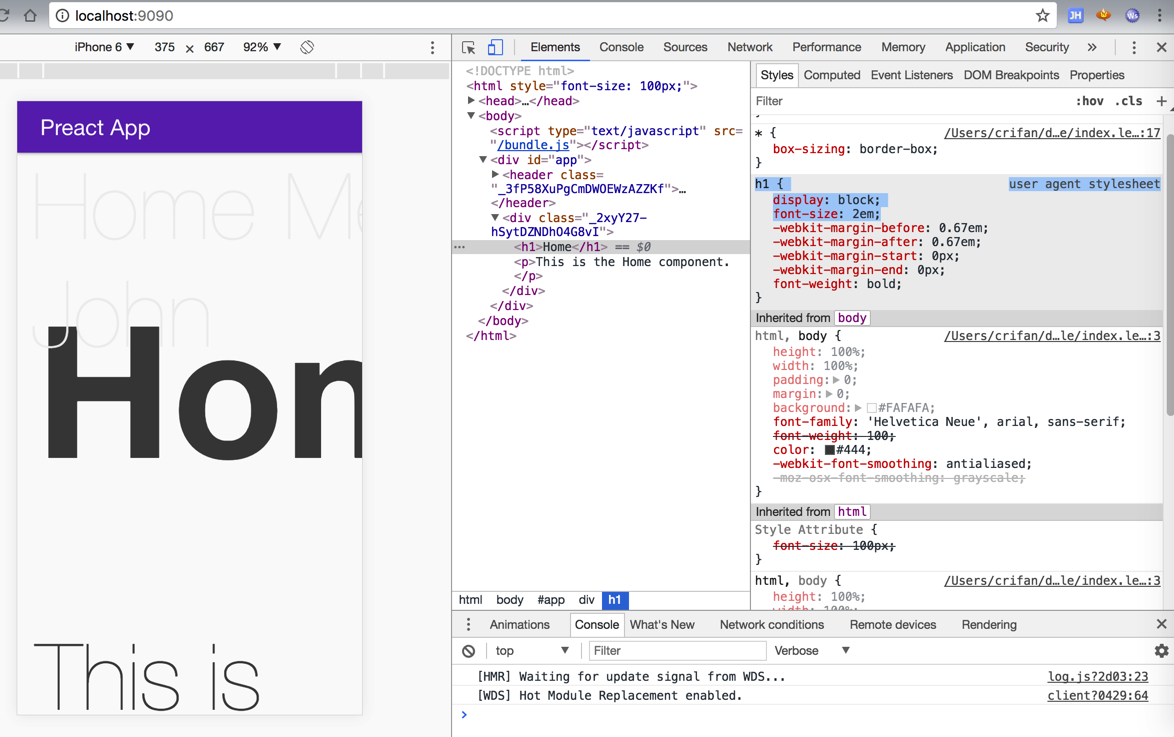Click the #444 color swatch

pos(830,450)
